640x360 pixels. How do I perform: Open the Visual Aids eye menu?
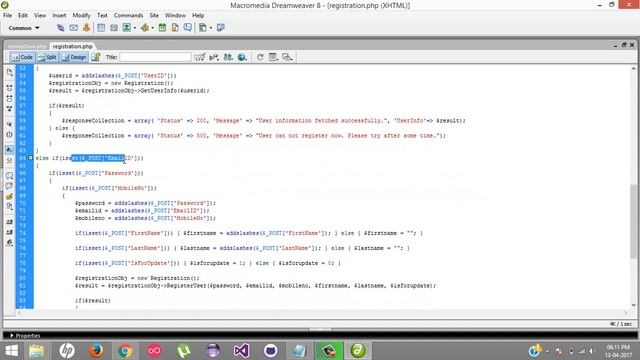(287, 57)
